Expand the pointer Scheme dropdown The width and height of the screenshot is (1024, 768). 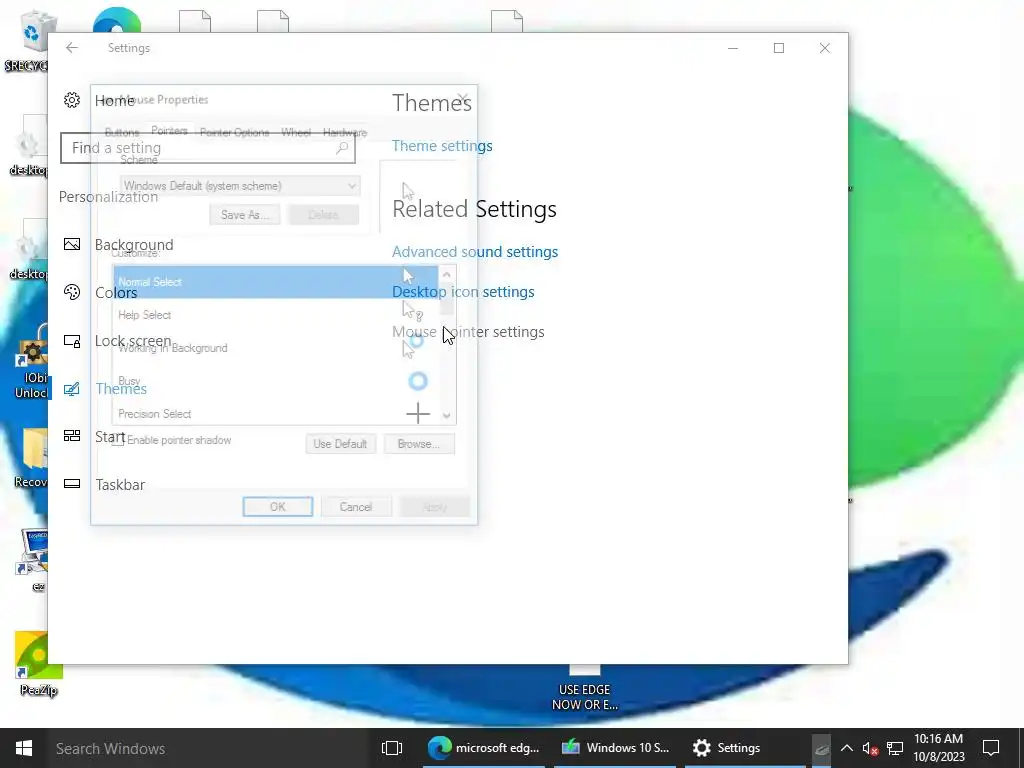pyautogui.click(x=240, y=186)
